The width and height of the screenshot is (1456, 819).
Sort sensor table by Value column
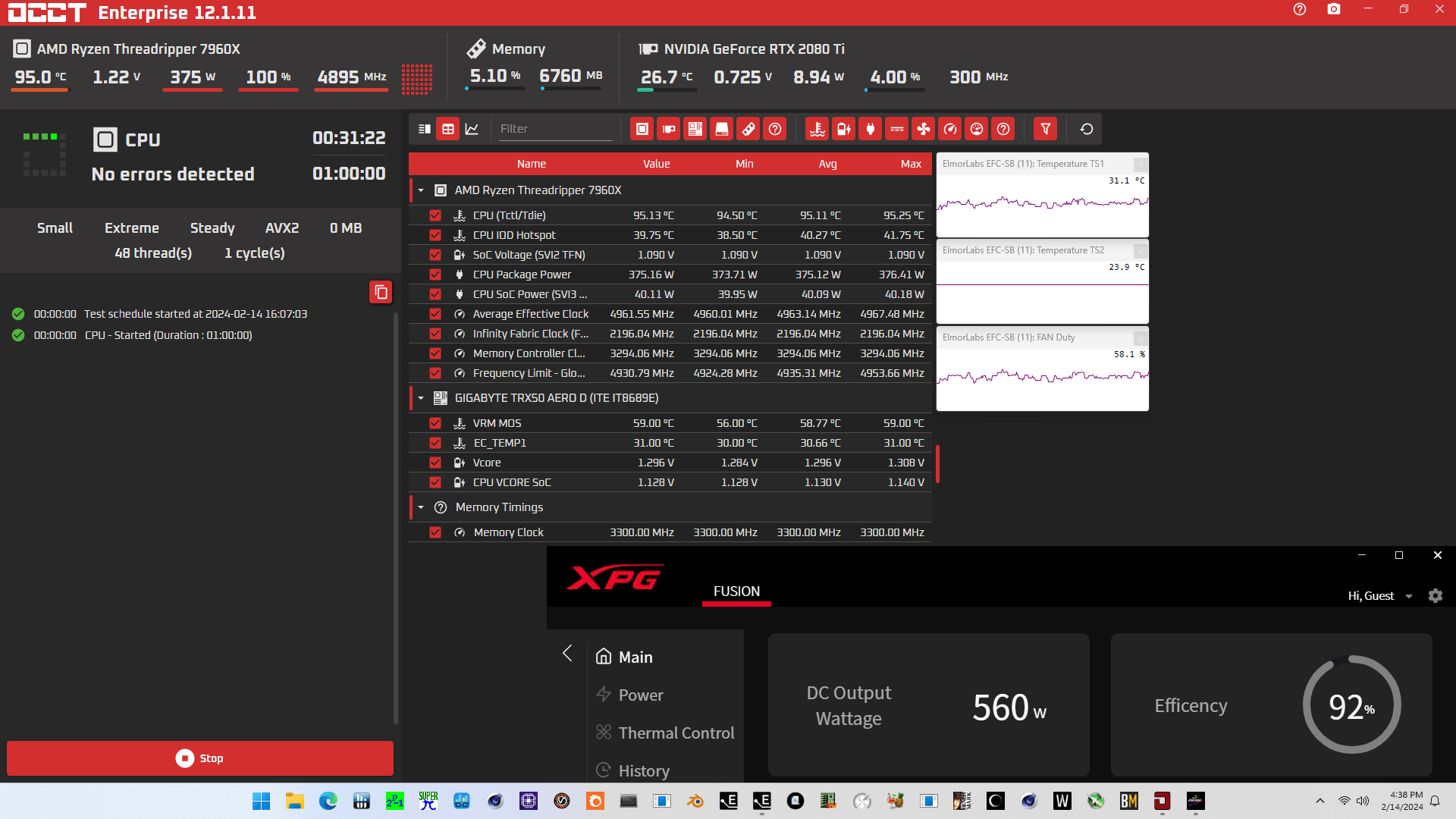coord(657,164)
